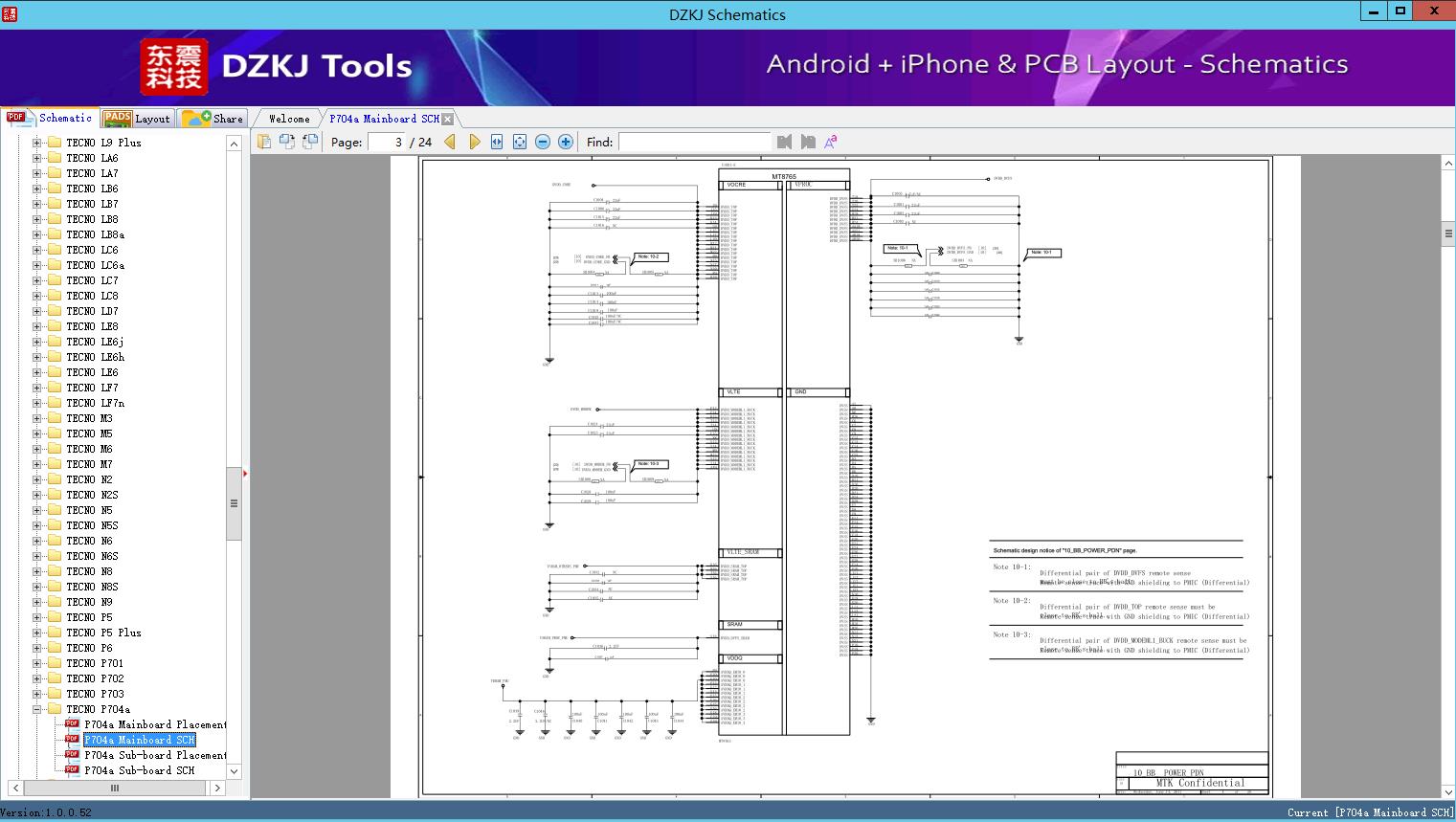
Task: Open the P704a Sub-board SCH file
Action: (x=139, y=770)
